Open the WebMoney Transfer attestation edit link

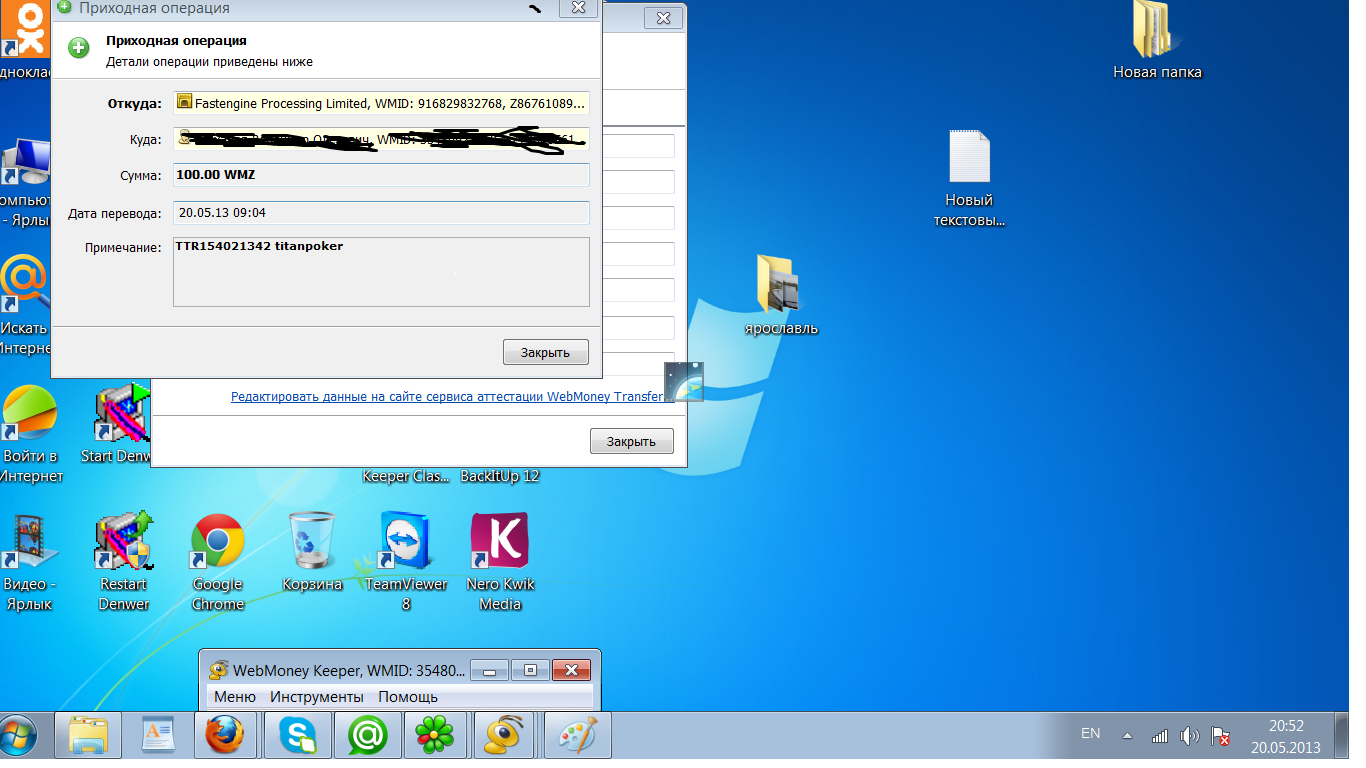pos(447,396)
